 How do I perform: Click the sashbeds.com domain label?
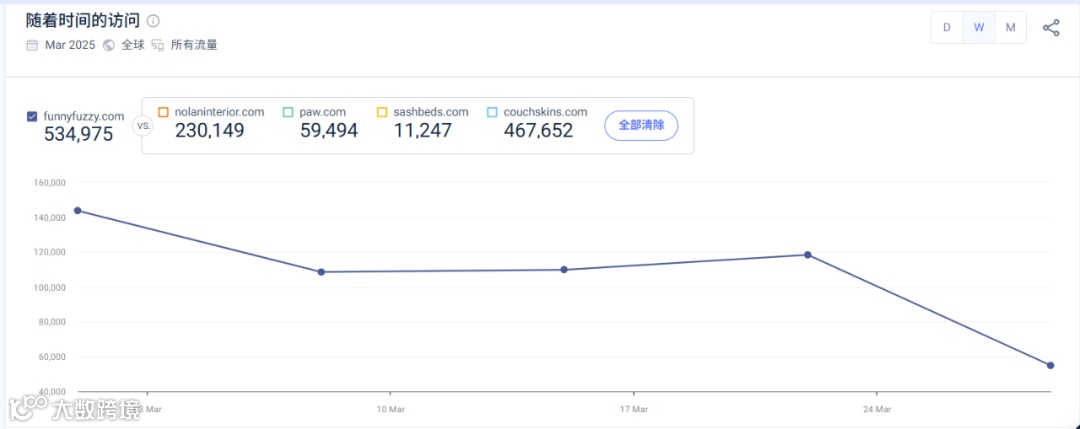430,112
